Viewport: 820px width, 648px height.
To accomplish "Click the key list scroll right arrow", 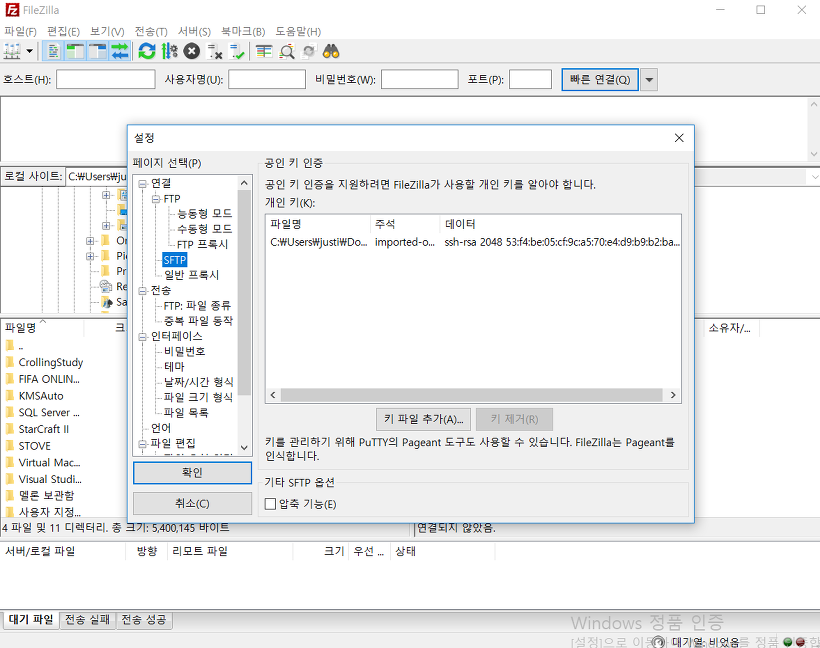I will point(673,395).
